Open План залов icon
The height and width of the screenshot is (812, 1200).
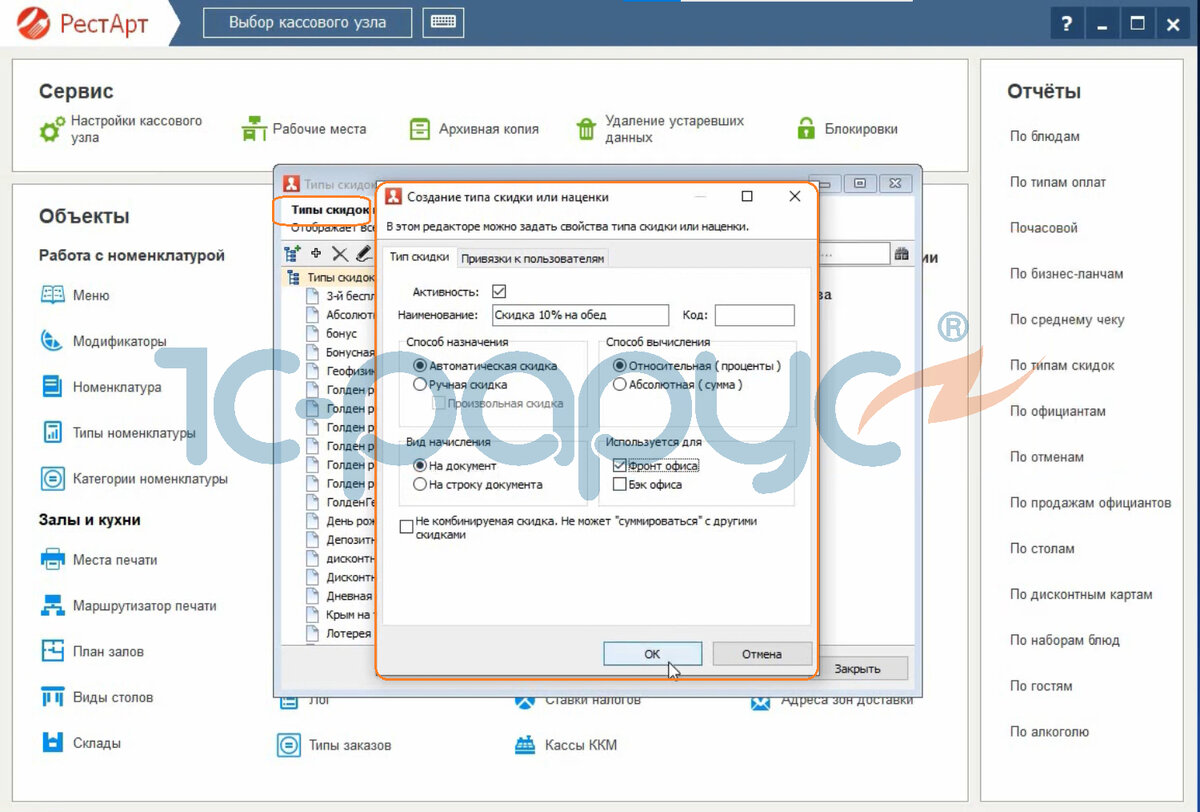tap(53, 651)
